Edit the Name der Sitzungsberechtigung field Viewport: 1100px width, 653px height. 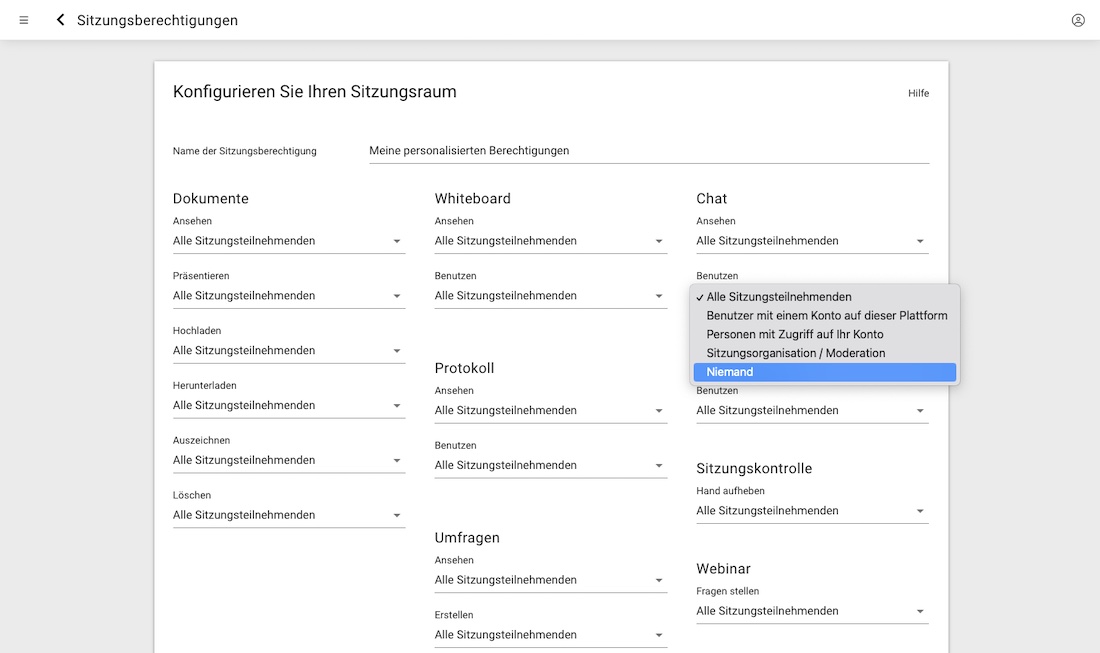pyautogui.click(x=648, y=151)
